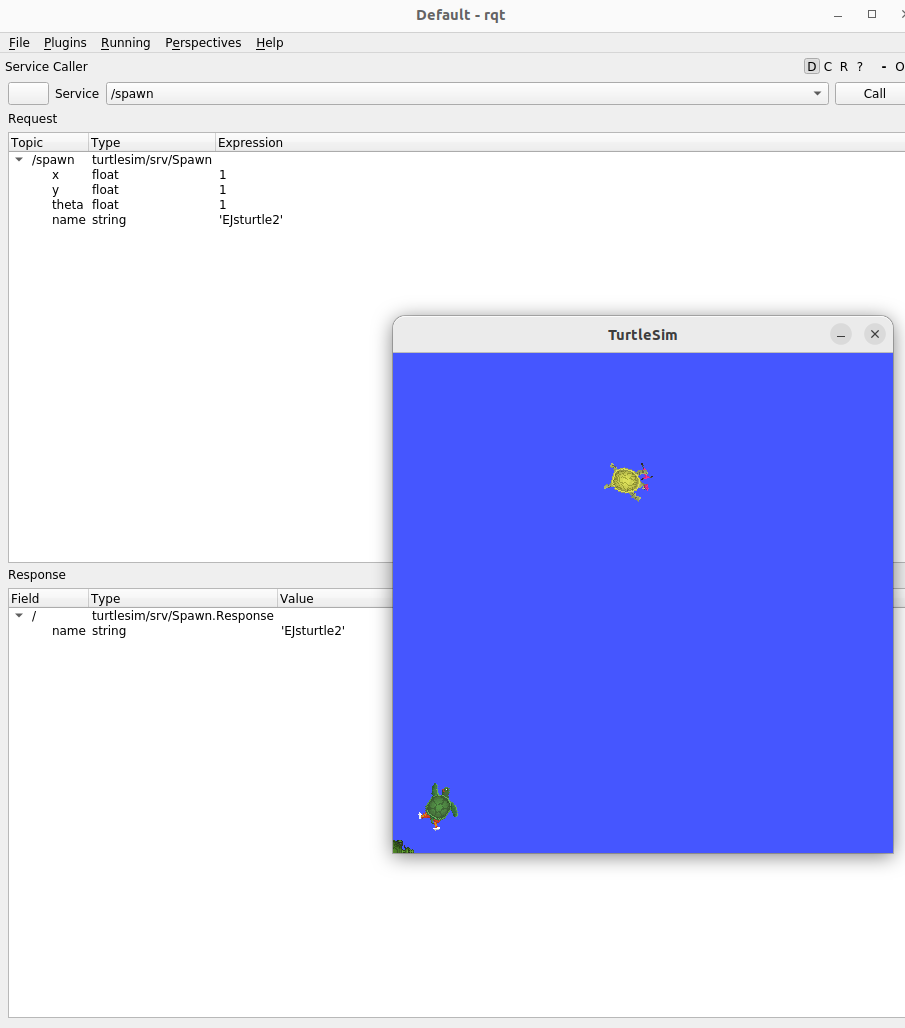This screenshot has height=1028, width=905.
Task: Click the dash minimize-plugin icon in Service Caller
Action: point(884,66)
